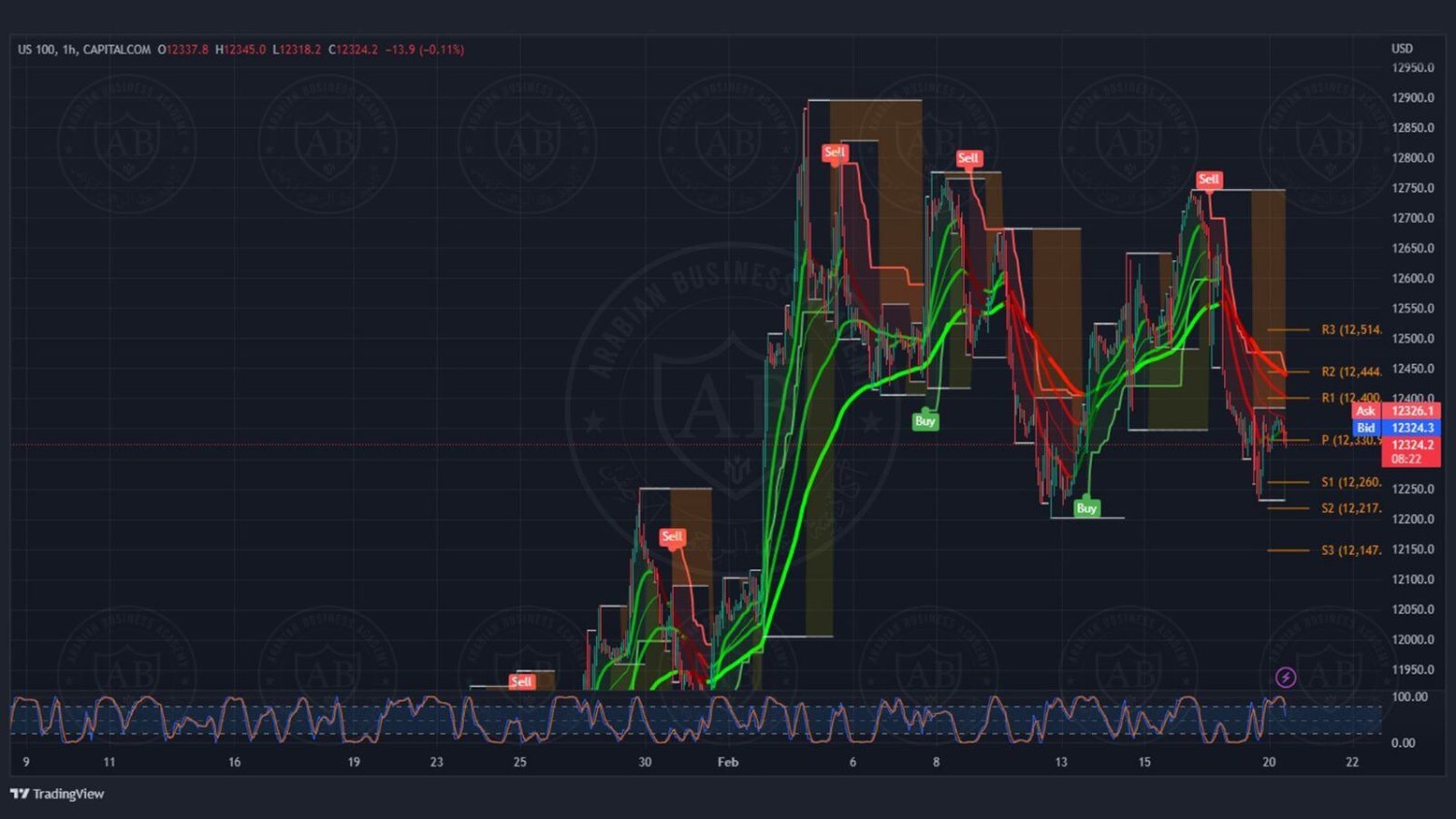Image resolution: width=1456 pixels, height=819 pixels.
Task: Click the 12850.0 price axis label
Action: (x=1413, y=128)
